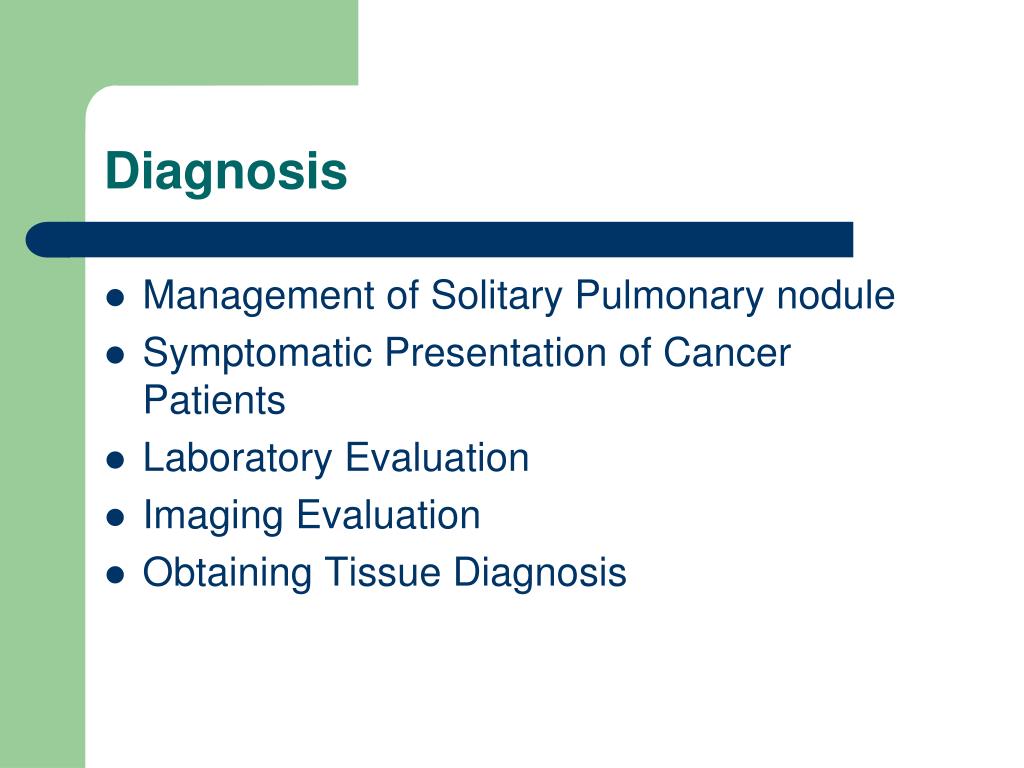This screenshot has width=1024, height=768.
Task: Click the bullet dot before Symptomatic Presentation
Action: (115, 355)
